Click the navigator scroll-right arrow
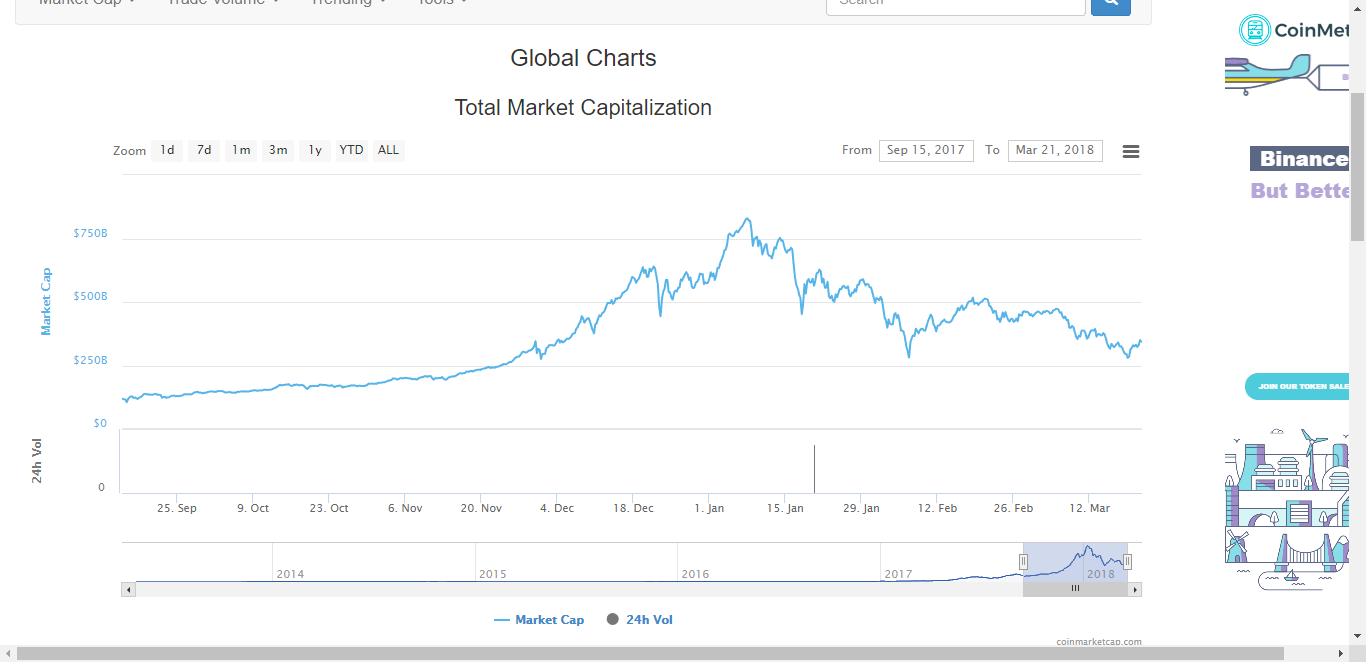The height and width of the screenshot is (662, 1366). tap(1134, 590)
